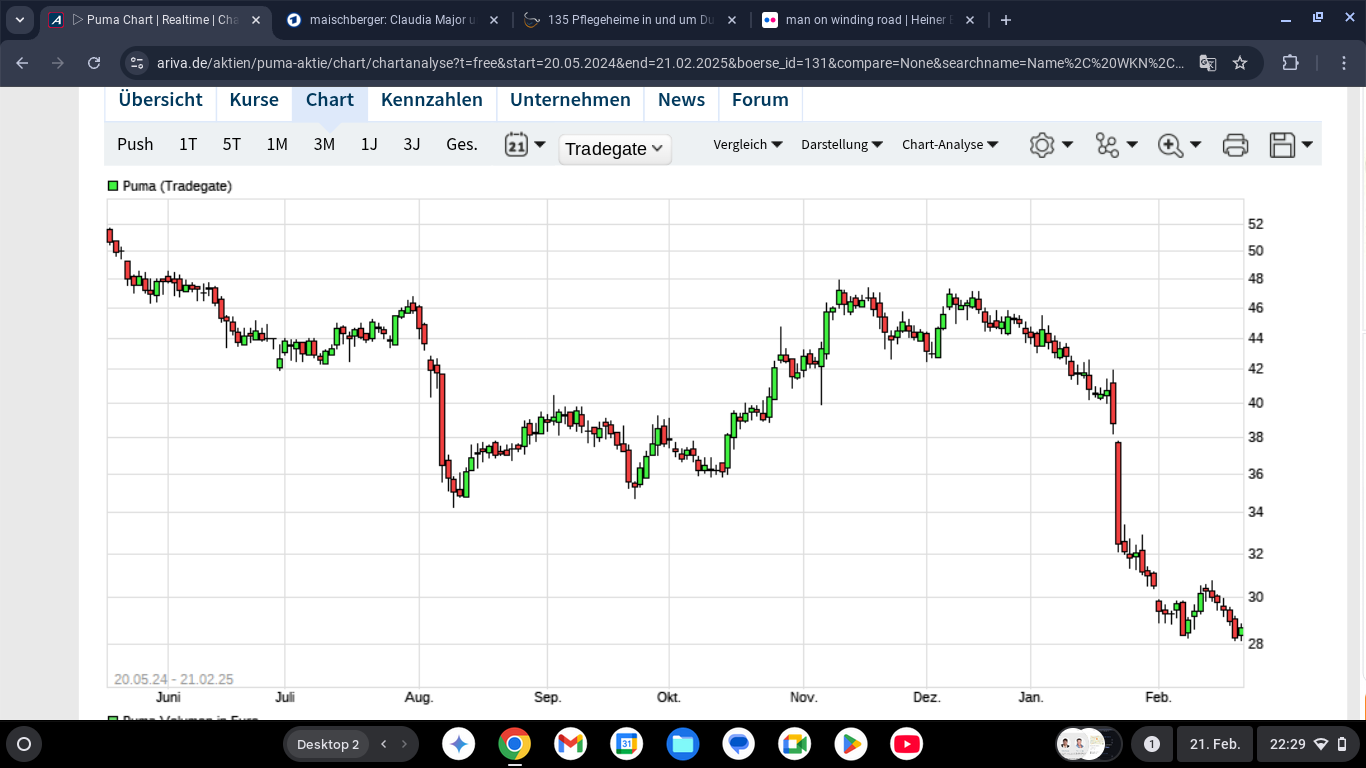
Task: Set chart period to 3J
Action: point(412,144)
